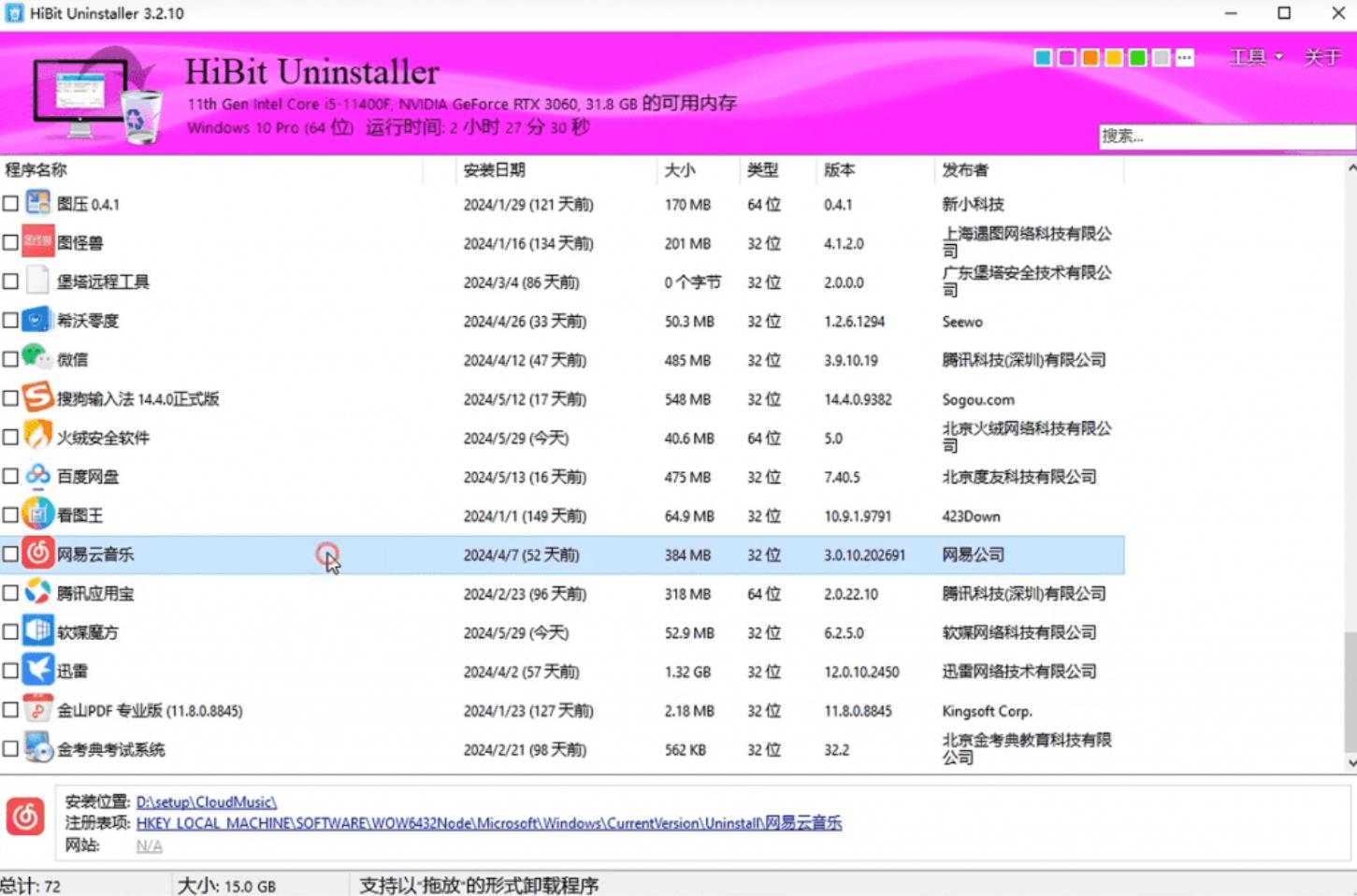Open the 关于 menu item
This screenshot has height=896, width=1357.
[1321, 57]
